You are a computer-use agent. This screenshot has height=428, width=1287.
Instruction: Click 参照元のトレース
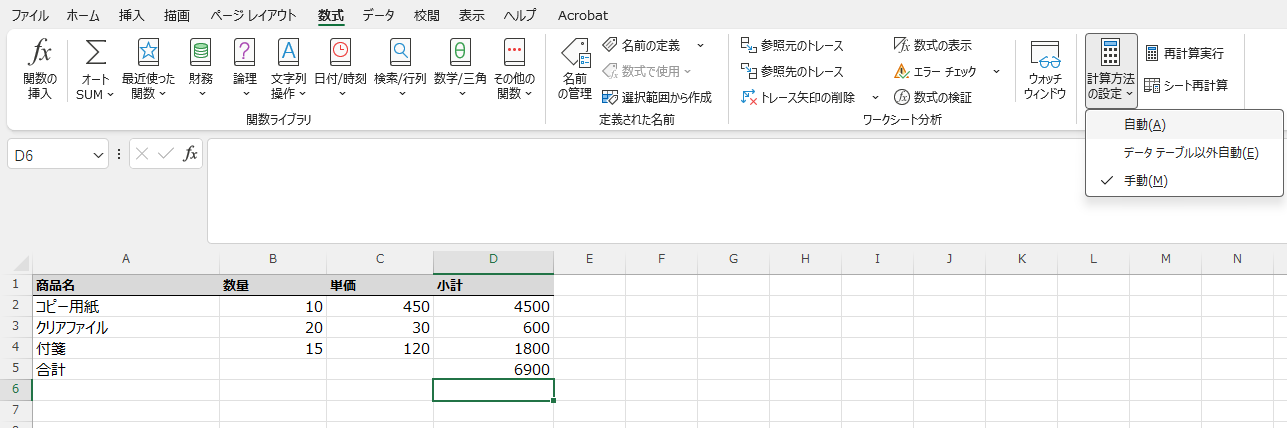point(792,45)
